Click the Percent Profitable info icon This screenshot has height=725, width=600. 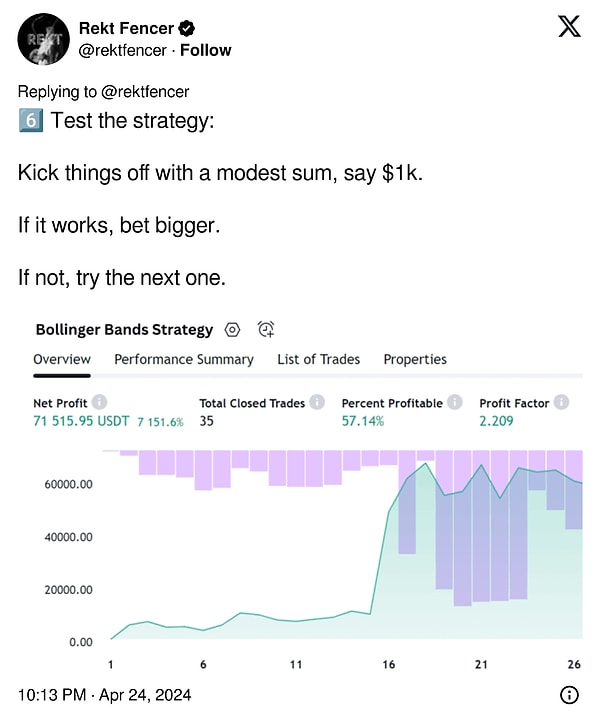click(455, 402)
